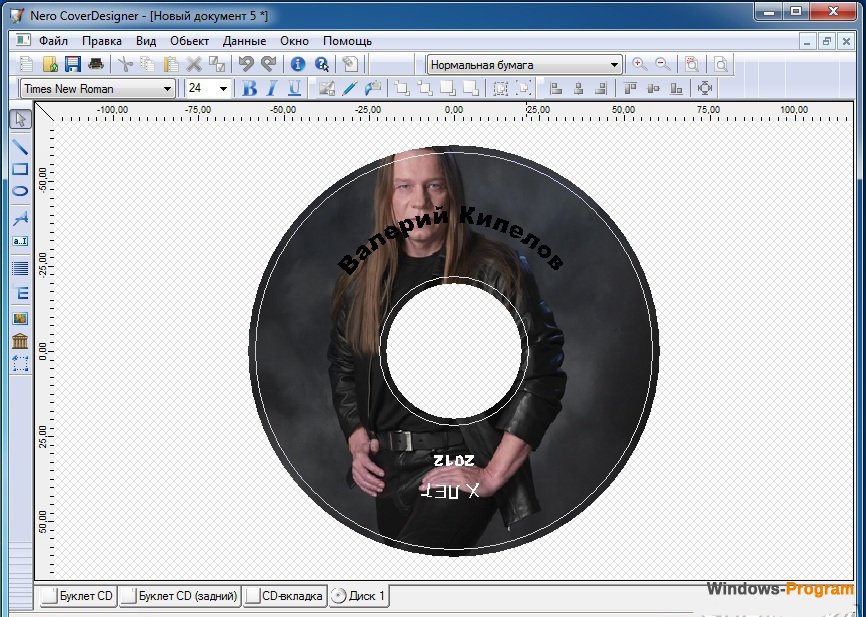
Task: Select the bent artistic text tool
Action: 20,218
